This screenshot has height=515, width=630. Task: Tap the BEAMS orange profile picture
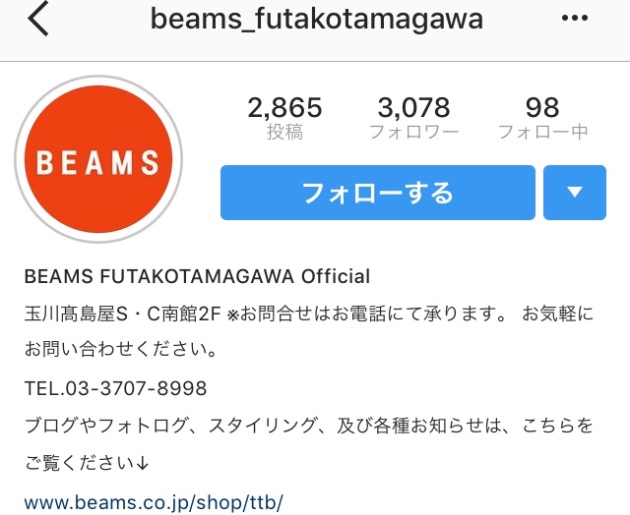pyautogui.click(x=98, y=159)
